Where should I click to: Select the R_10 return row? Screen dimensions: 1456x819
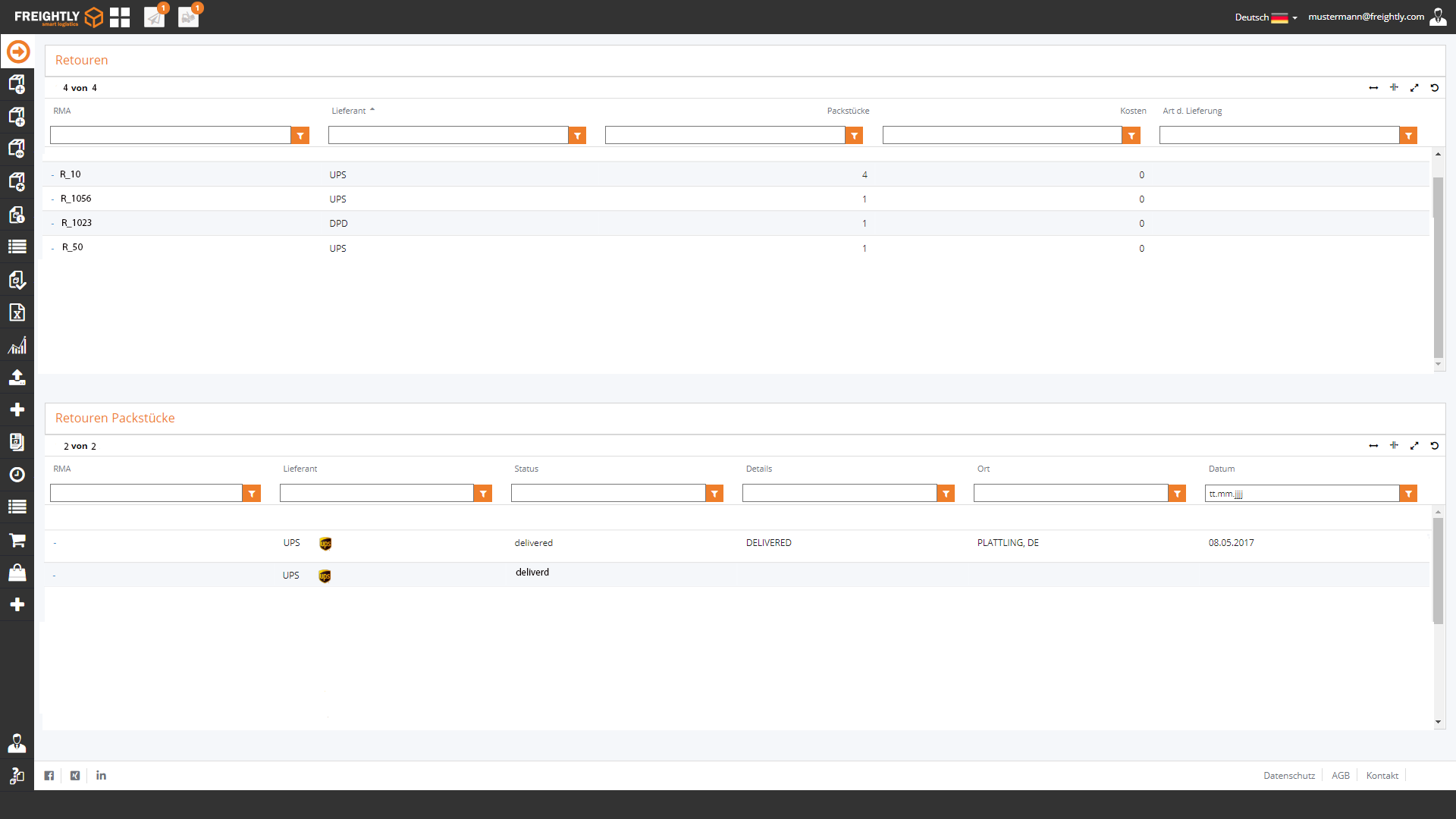click(x=737, y=174)
